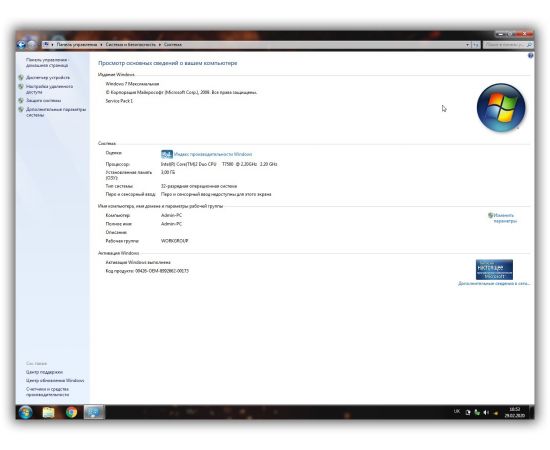The image size is (550, 450).
Task: Open 'Защита системы' link
Action: [x=43, y=101]
